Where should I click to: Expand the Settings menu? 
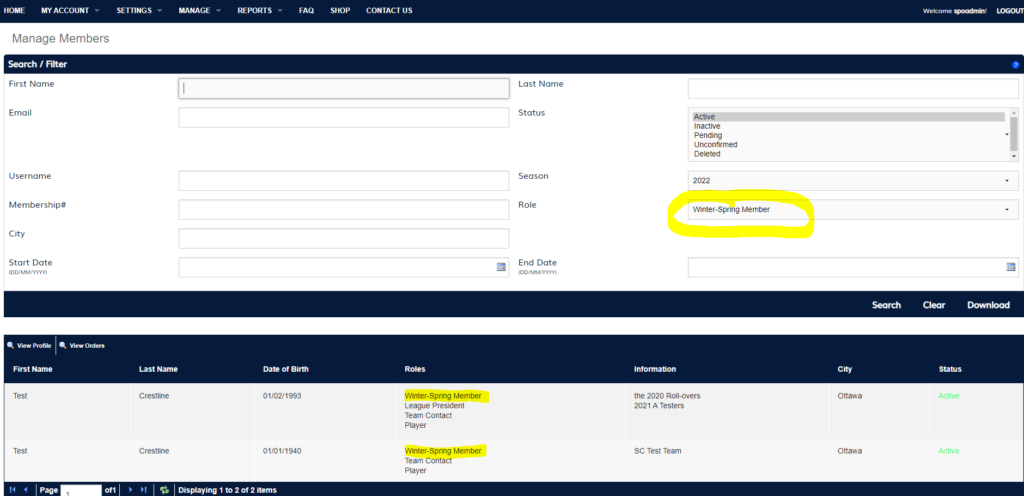139,10
